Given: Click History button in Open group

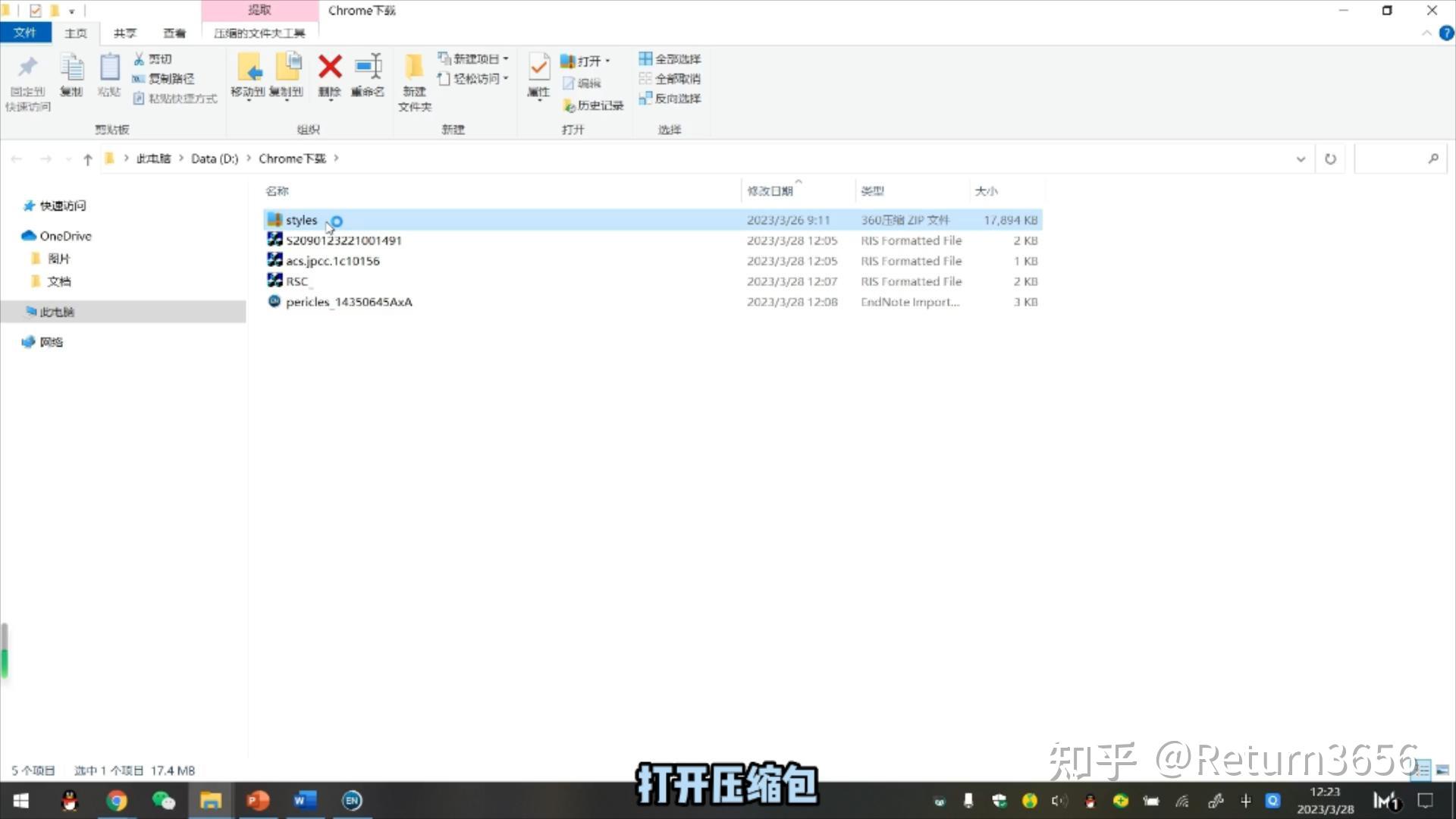Looking at the screenshot, I should click(x=593, y=105).
